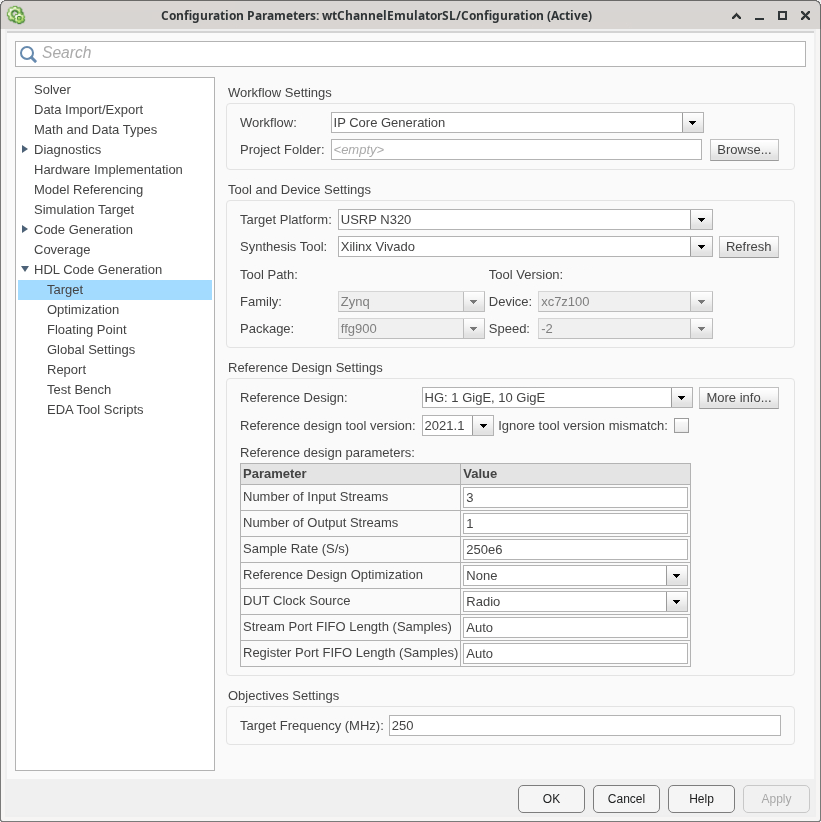Roll up window with title bar arrow
Screen dimensions: 821x822
click(736, 16)
